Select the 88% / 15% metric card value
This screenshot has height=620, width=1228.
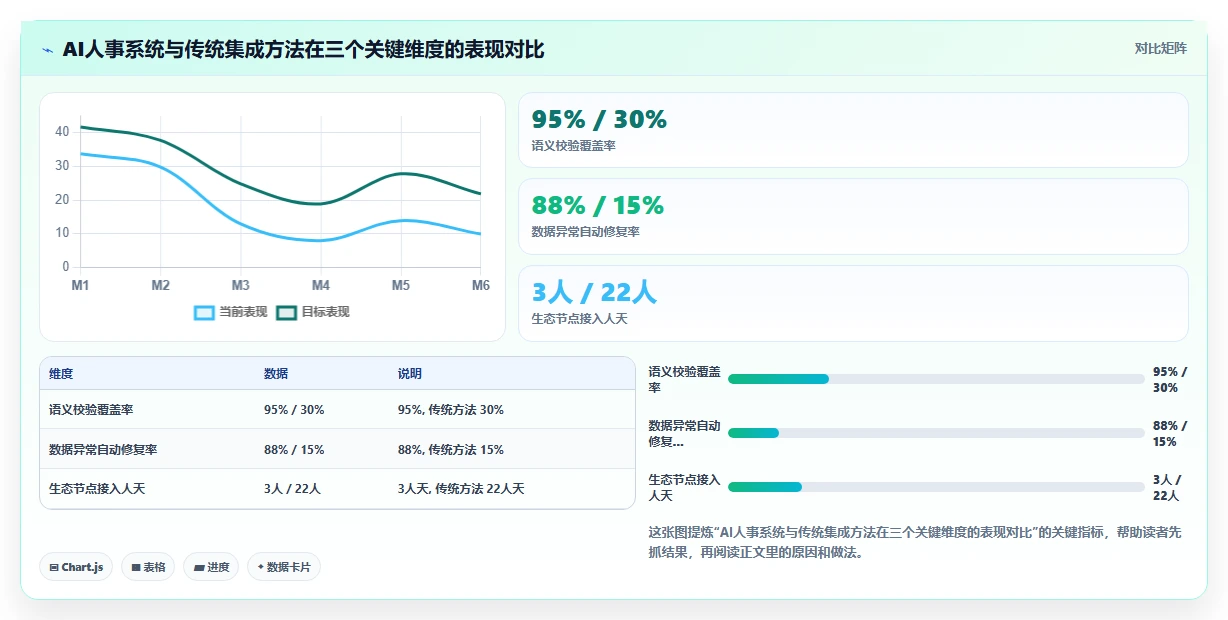click(598, 205)
